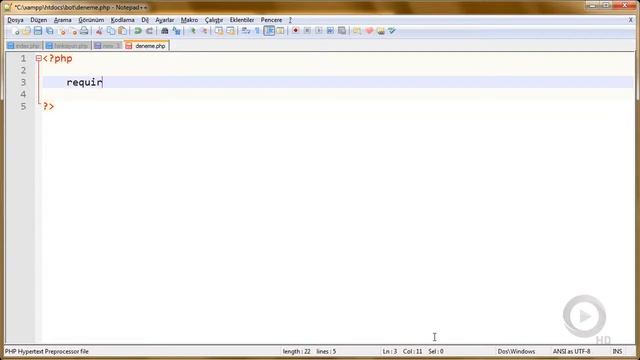Click the Open file folder icon
The height and width of the screenshot is (360, 640).
point(26,31)
